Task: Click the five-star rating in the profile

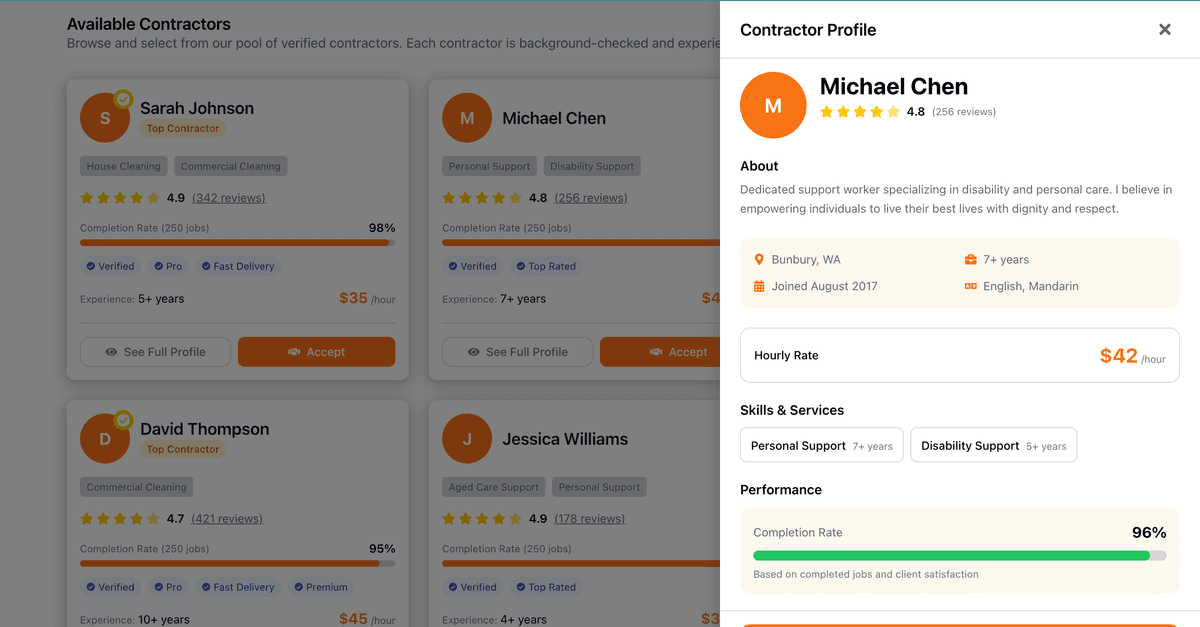Action: point(860,112)
